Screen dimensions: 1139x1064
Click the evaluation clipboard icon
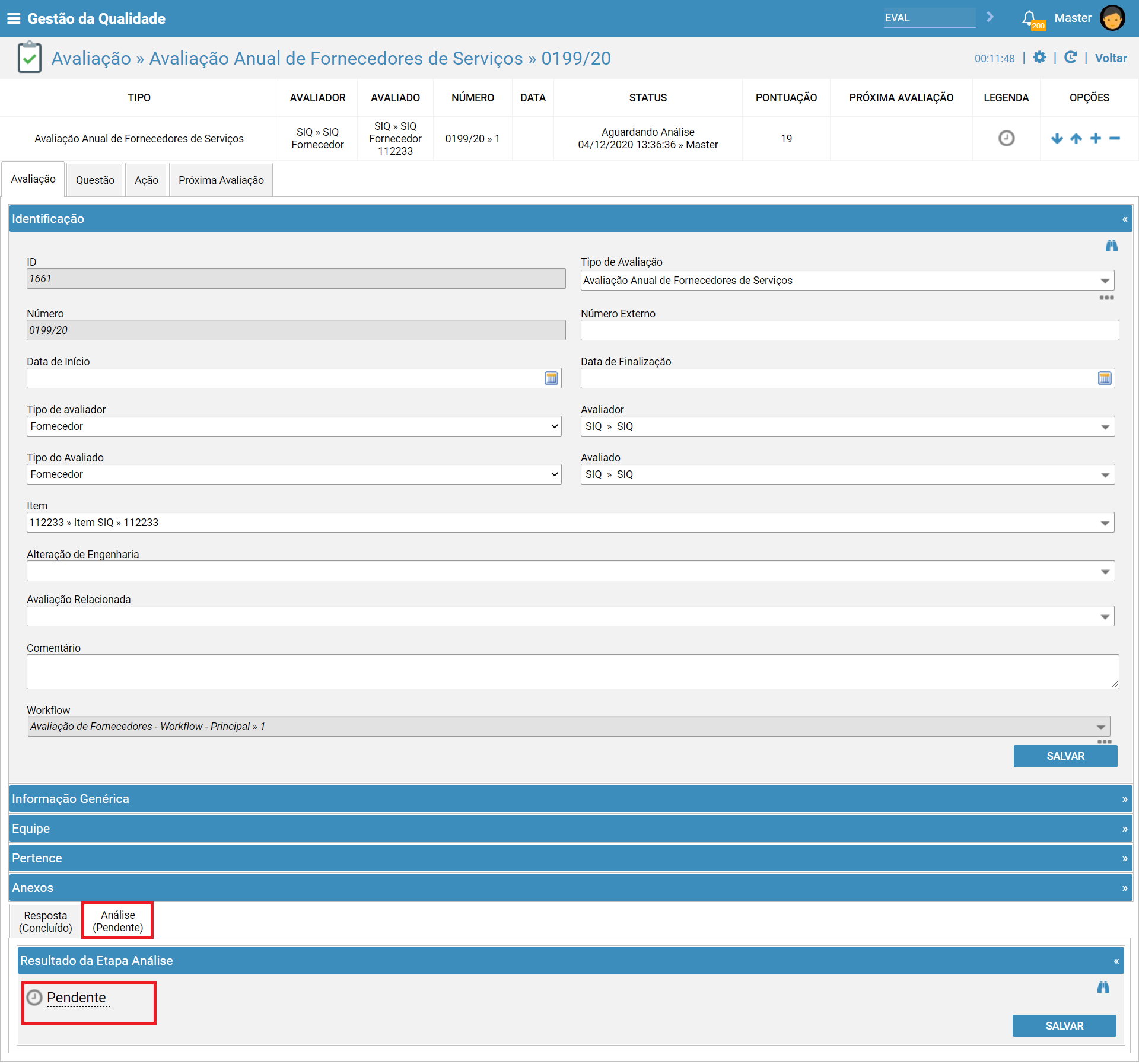tap(29, 58)
